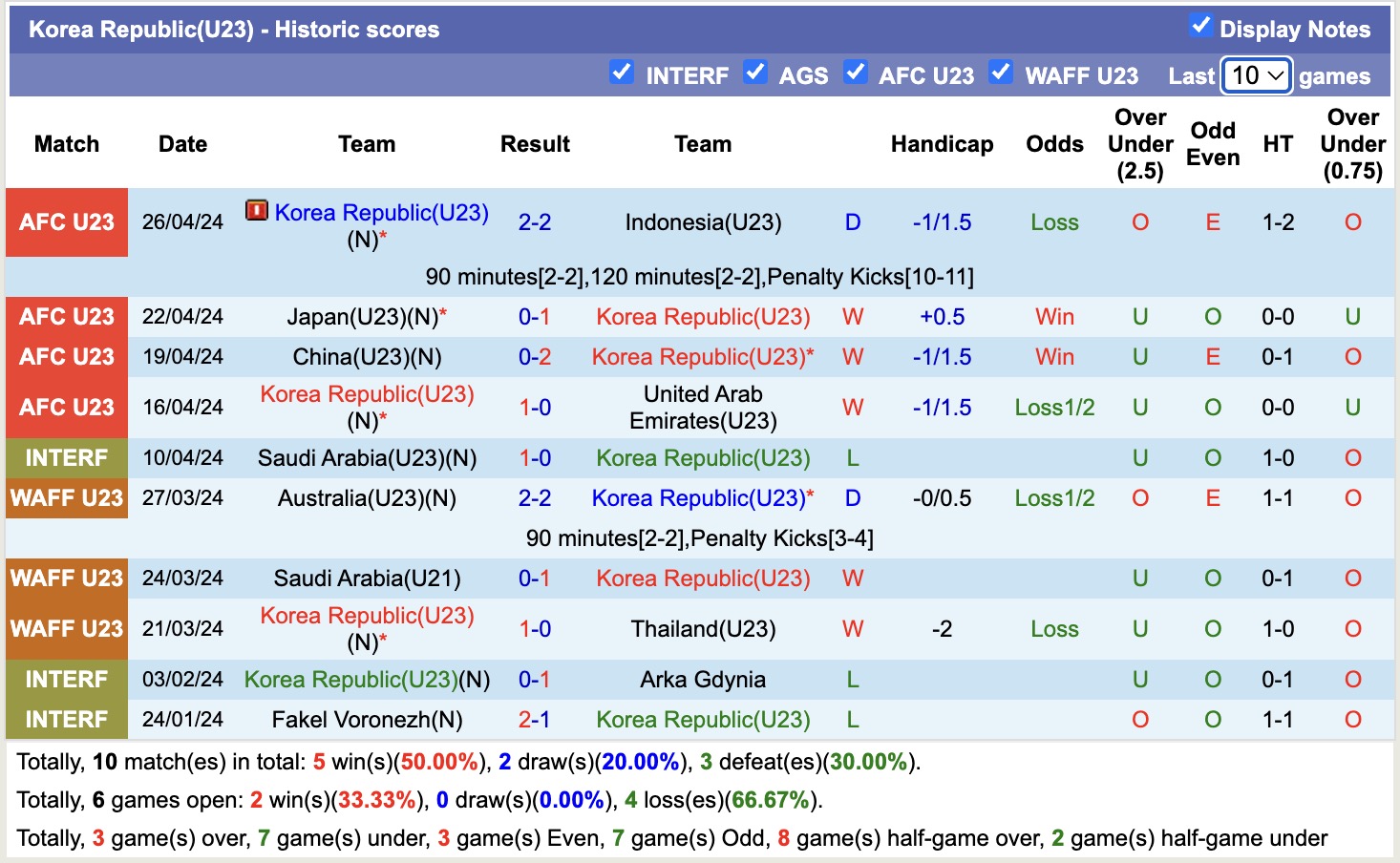This screenshot has width=1400, height=863.
Task: Click the INTERF label on 10/04/24 row
Action: click(67, 458)
